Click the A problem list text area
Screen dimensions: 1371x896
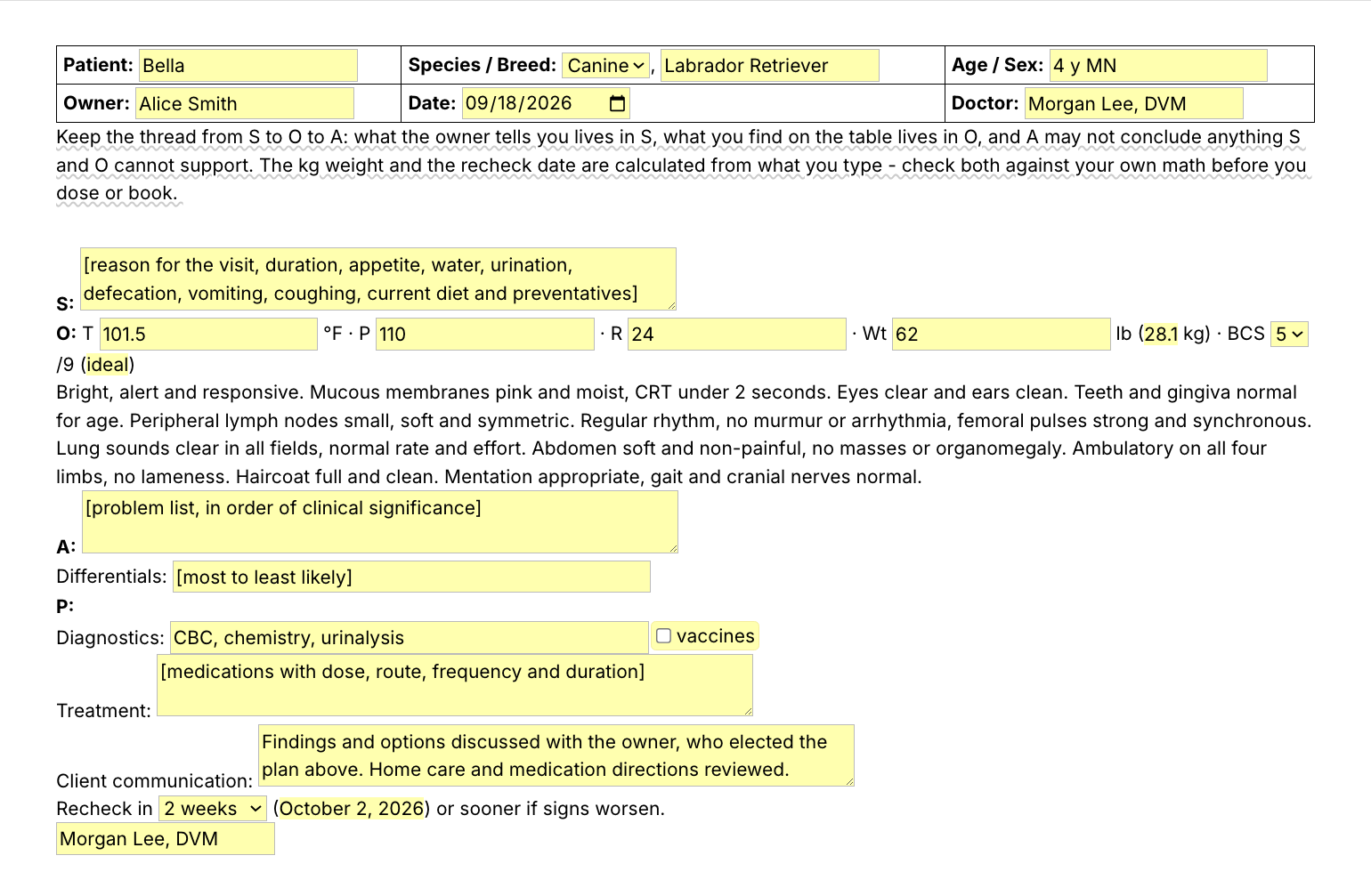380,522
